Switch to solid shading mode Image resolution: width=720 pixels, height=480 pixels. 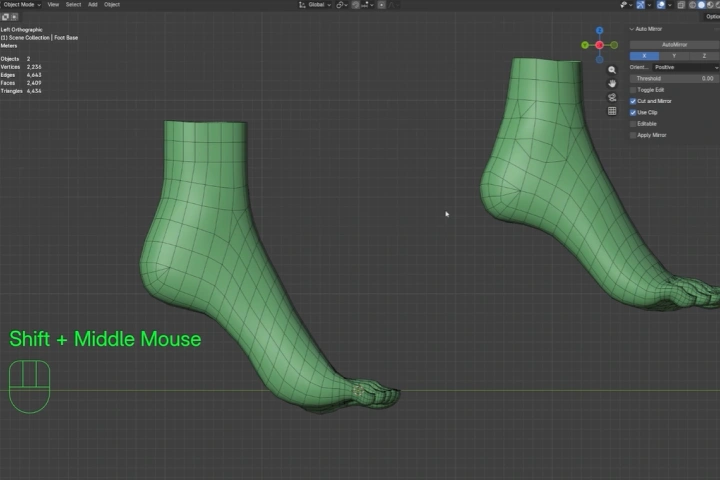pos(701,5)
